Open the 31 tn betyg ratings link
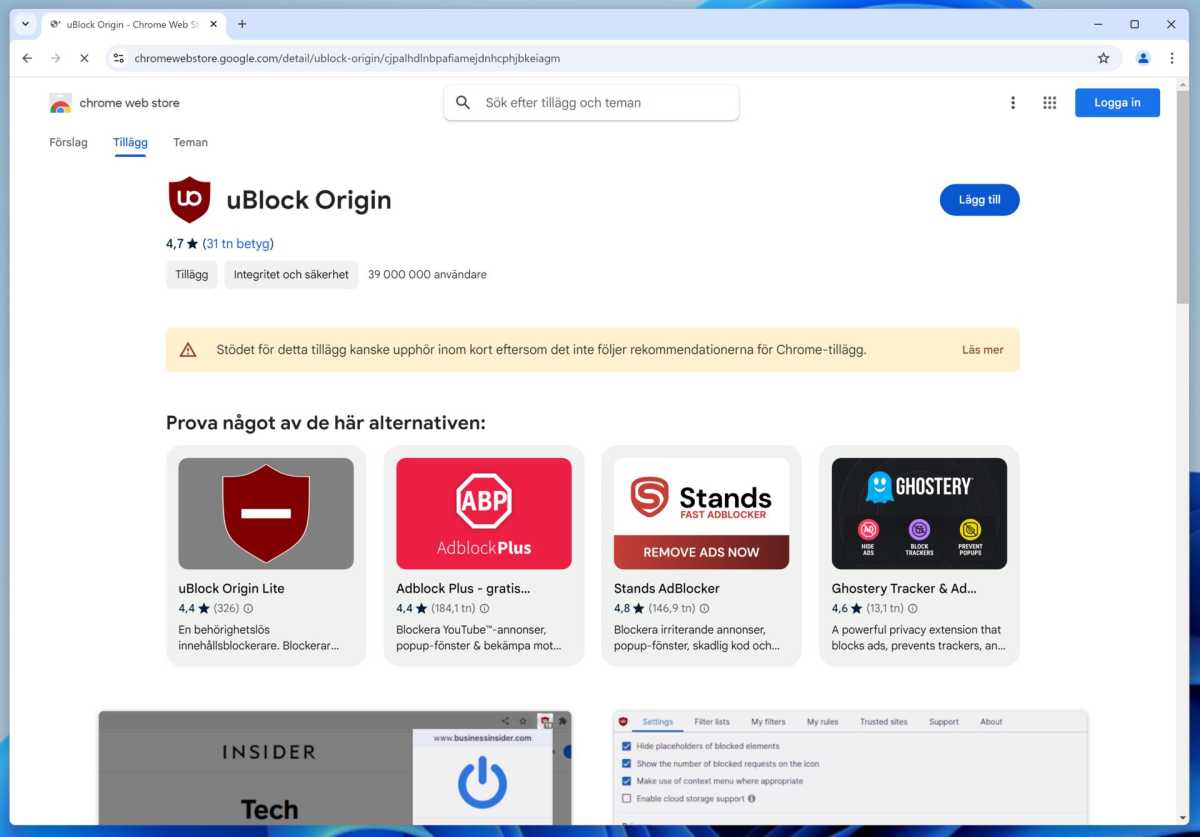1200x837 pixels. pyautogui.click(x=236, y=243)
